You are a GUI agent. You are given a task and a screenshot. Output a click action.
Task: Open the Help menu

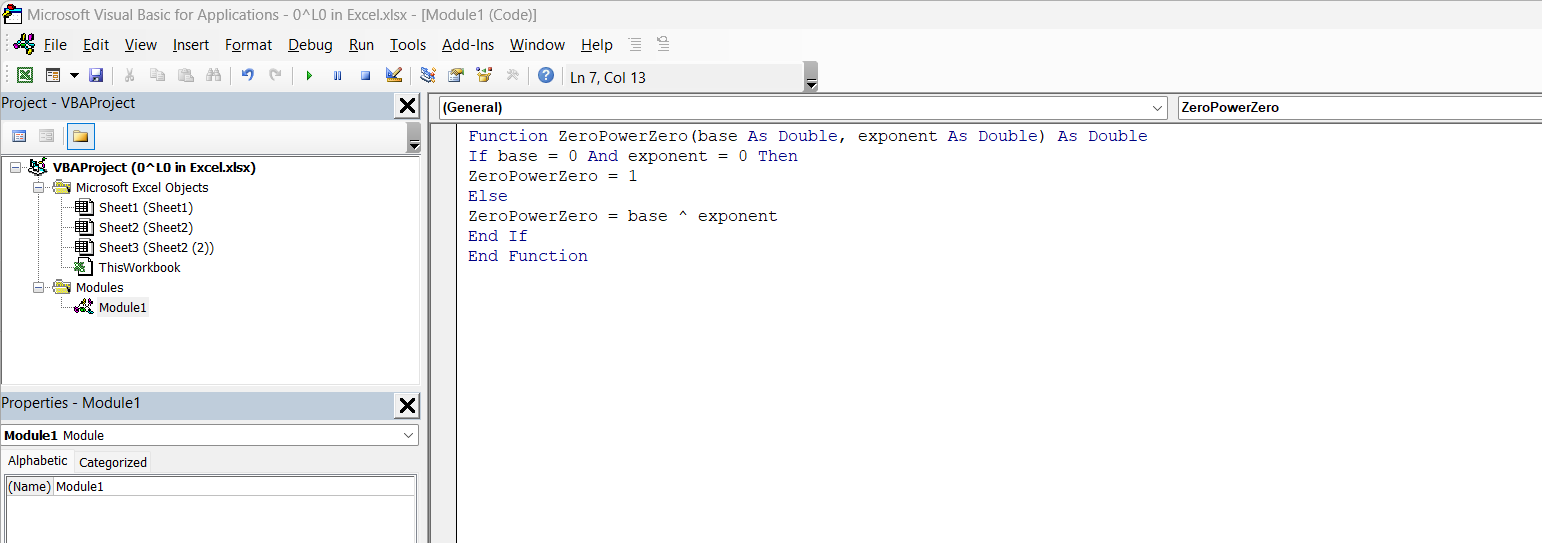597,45
